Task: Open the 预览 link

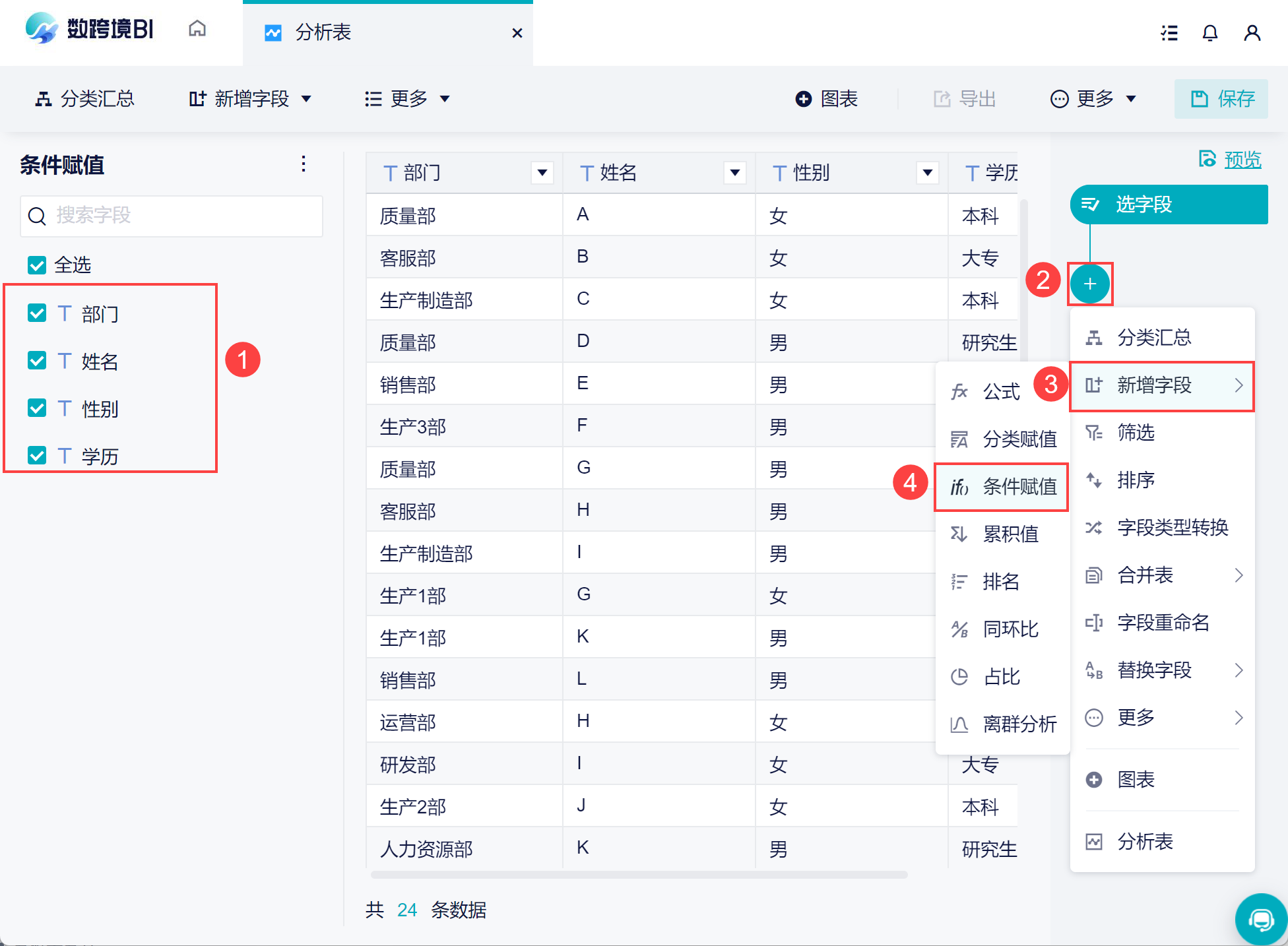Action: pyautogui.click(x=1242, y=160)
